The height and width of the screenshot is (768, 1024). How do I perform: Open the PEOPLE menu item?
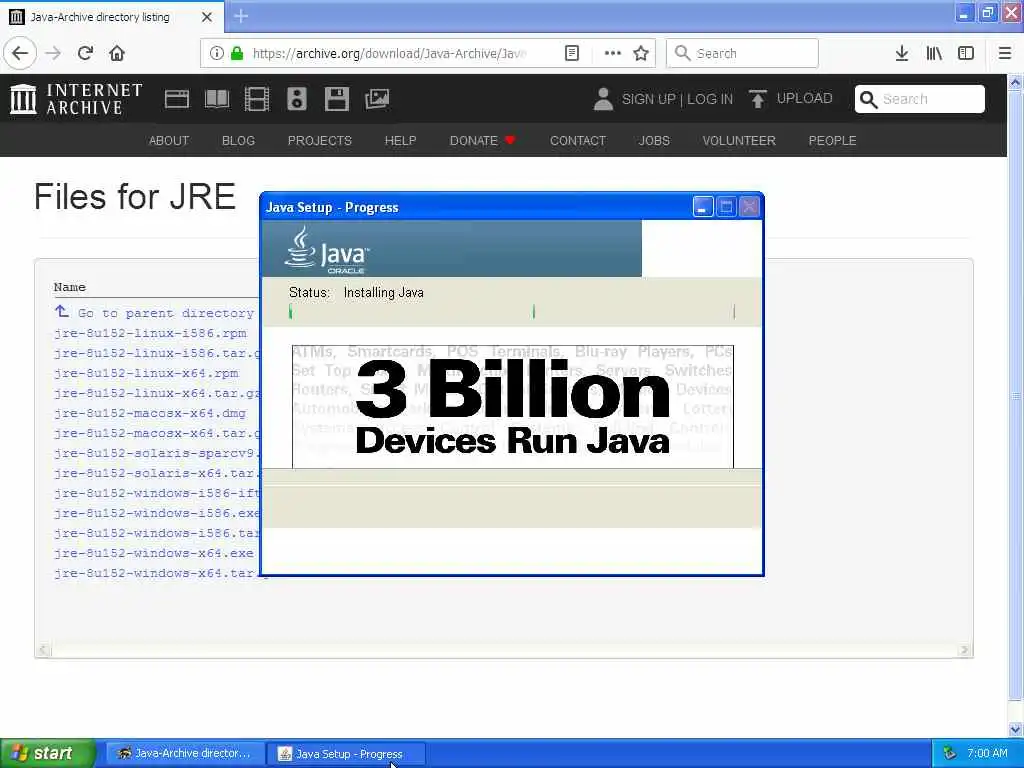pos(832,140)
